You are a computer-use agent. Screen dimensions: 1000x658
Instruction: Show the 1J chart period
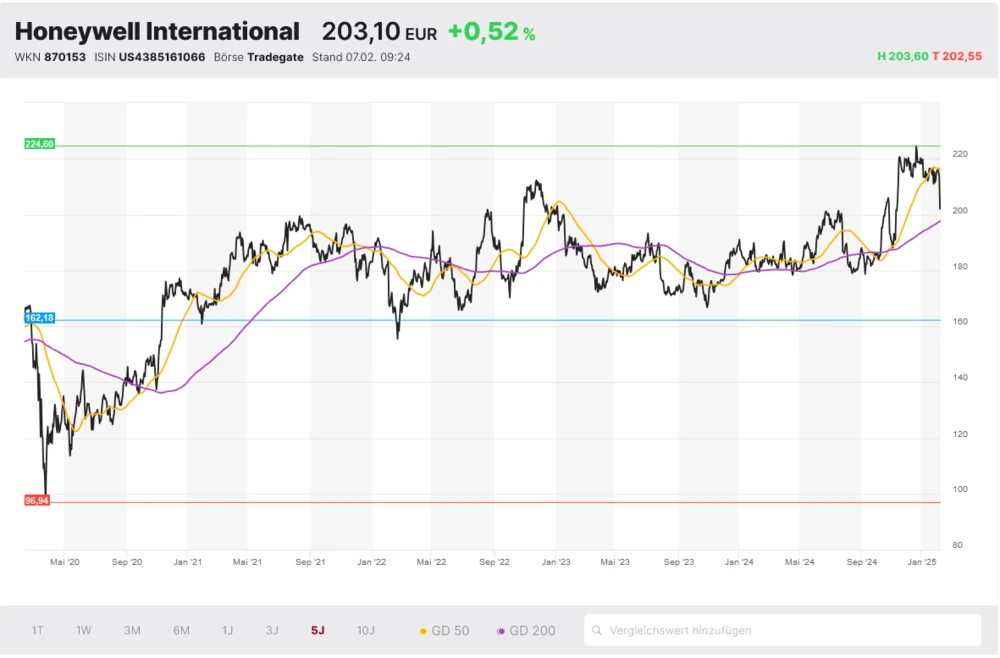pos(227,631)
